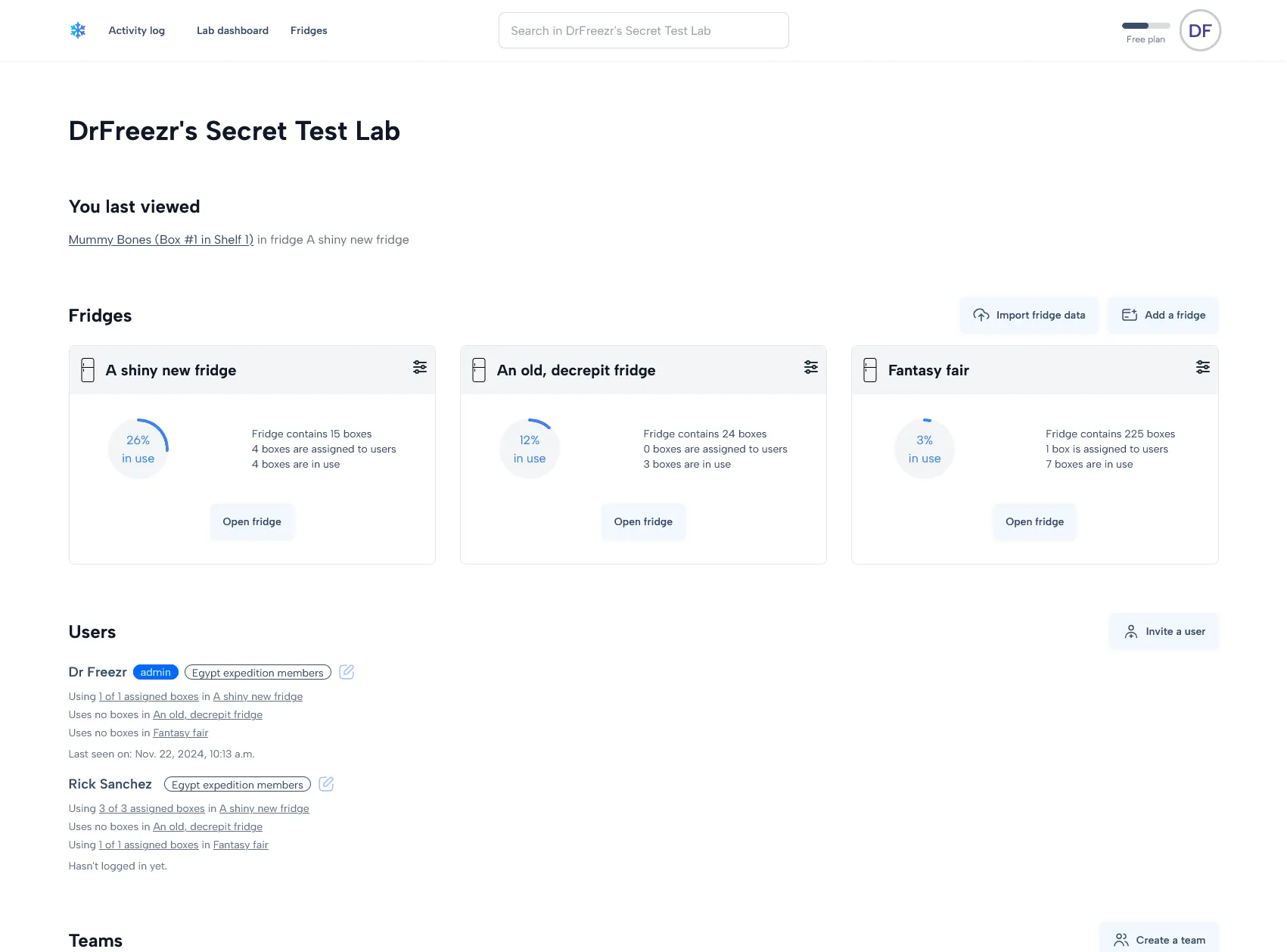1287x952 pixels.
Task: Select Egypt expedition members tag for Dr Freezr
Action: (256, 673)
